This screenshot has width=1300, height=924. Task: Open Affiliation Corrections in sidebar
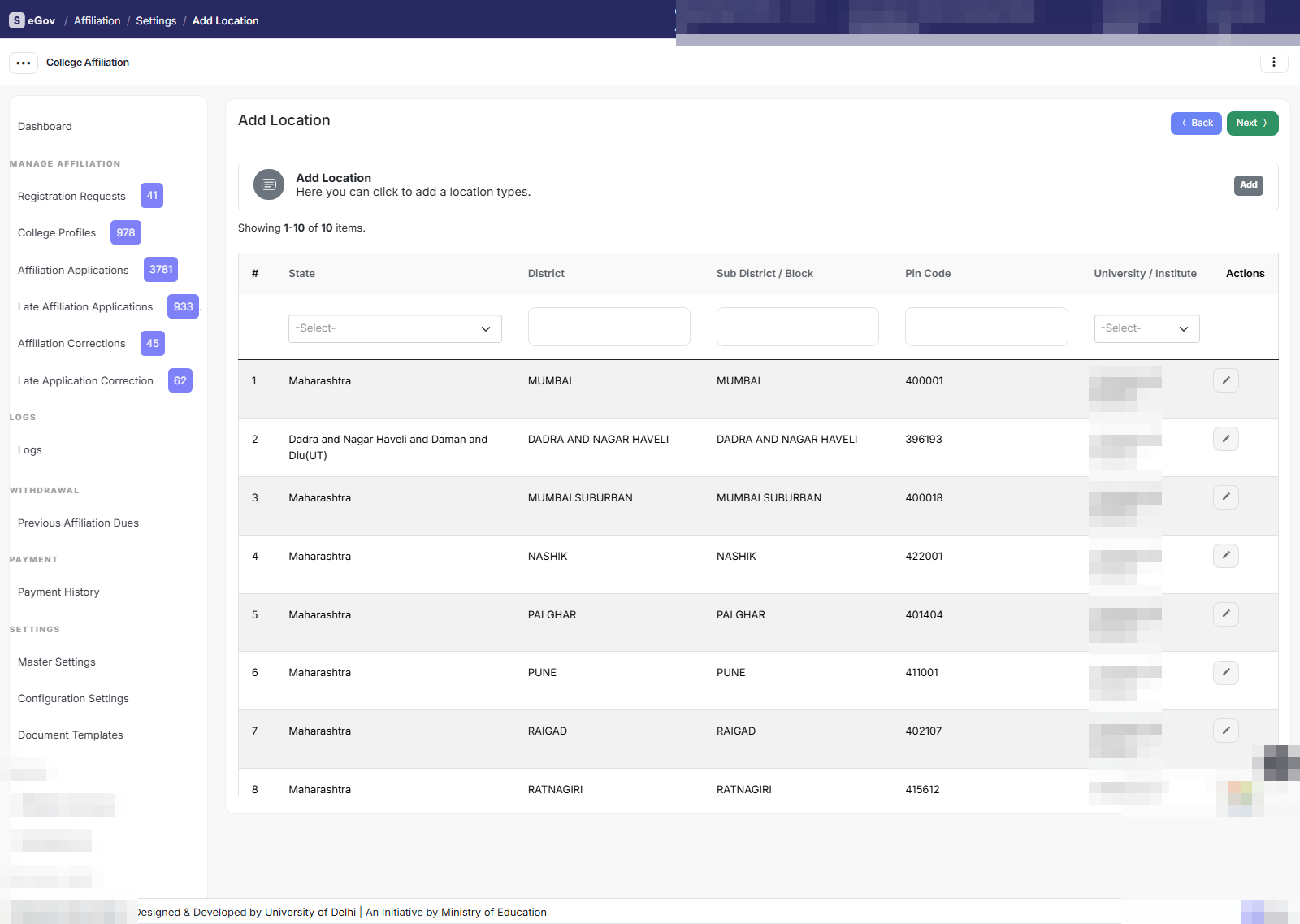pos(71,343)
